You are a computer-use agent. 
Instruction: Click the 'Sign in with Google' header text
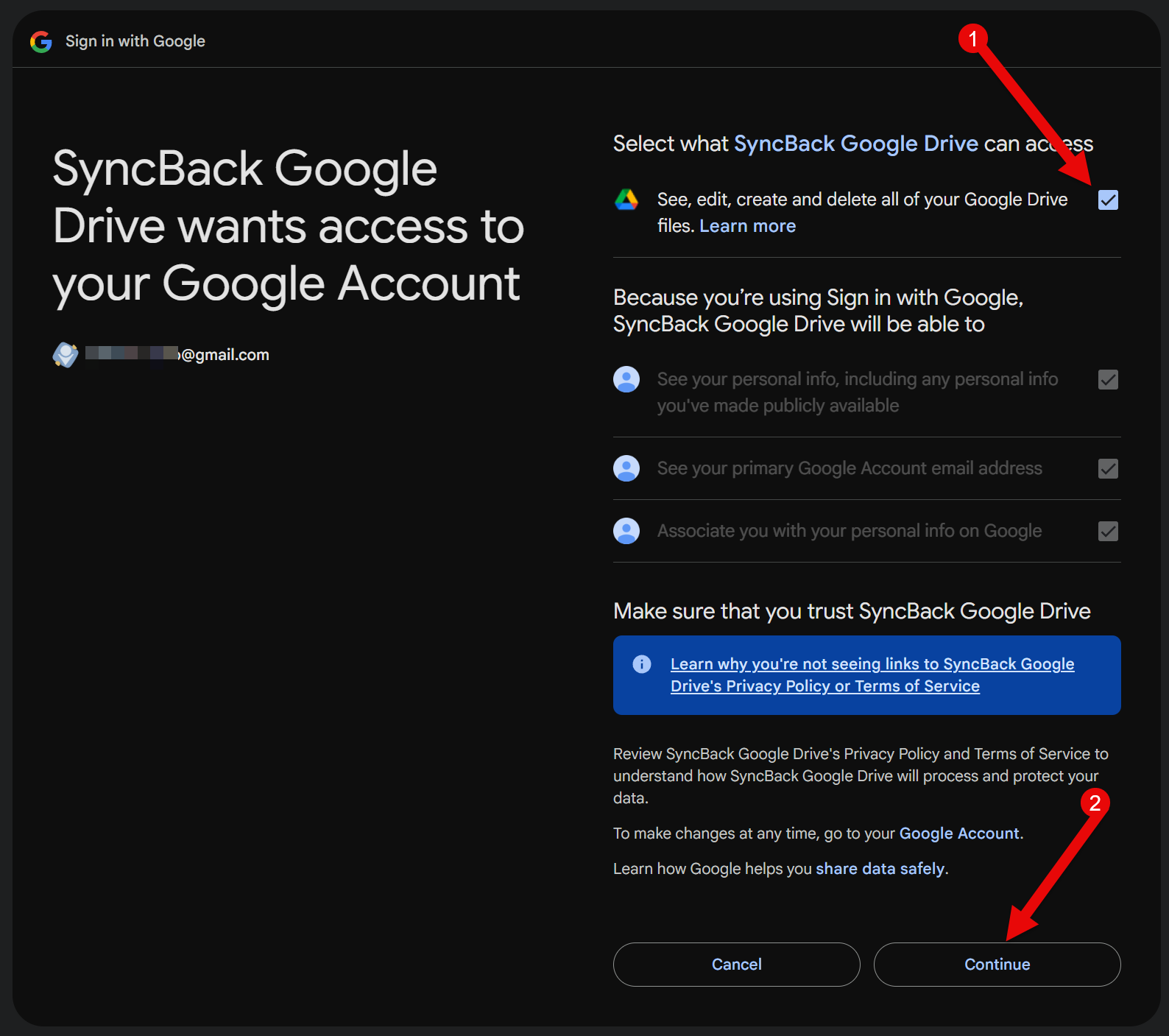click(x=135, y=41)
